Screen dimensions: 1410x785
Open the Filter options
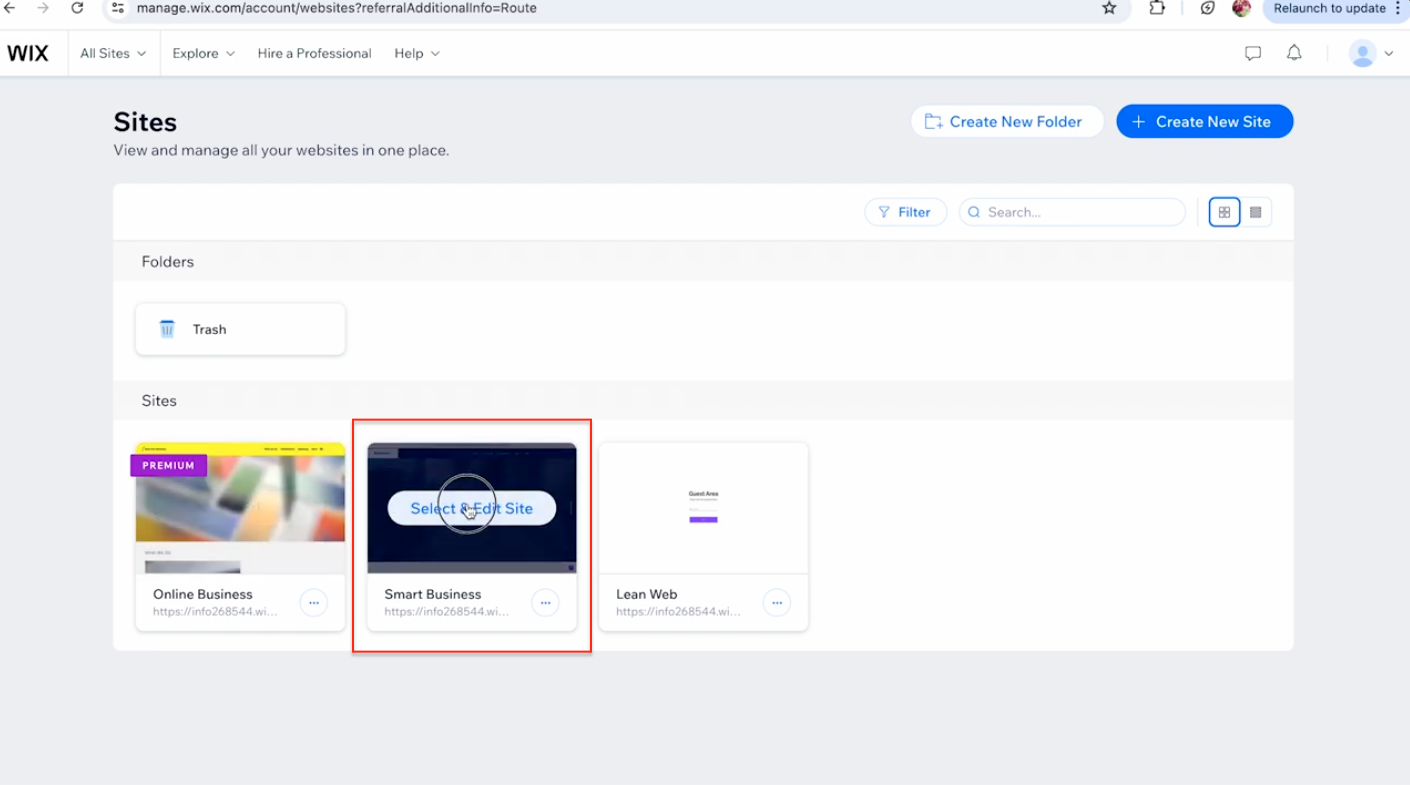[x=905, y=212]
